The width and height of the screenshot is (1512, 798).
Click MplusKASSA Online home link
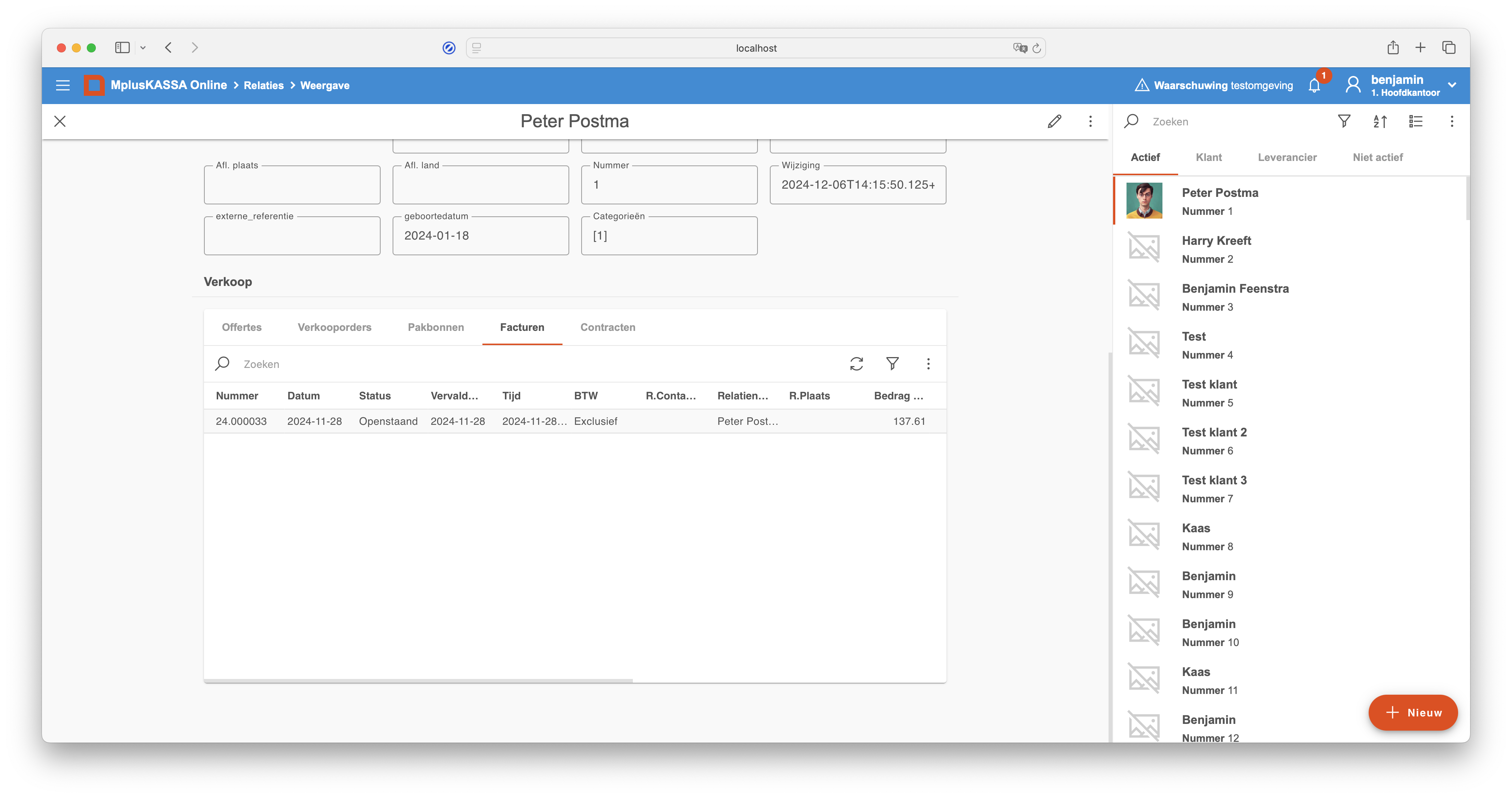tap(168, 85)
